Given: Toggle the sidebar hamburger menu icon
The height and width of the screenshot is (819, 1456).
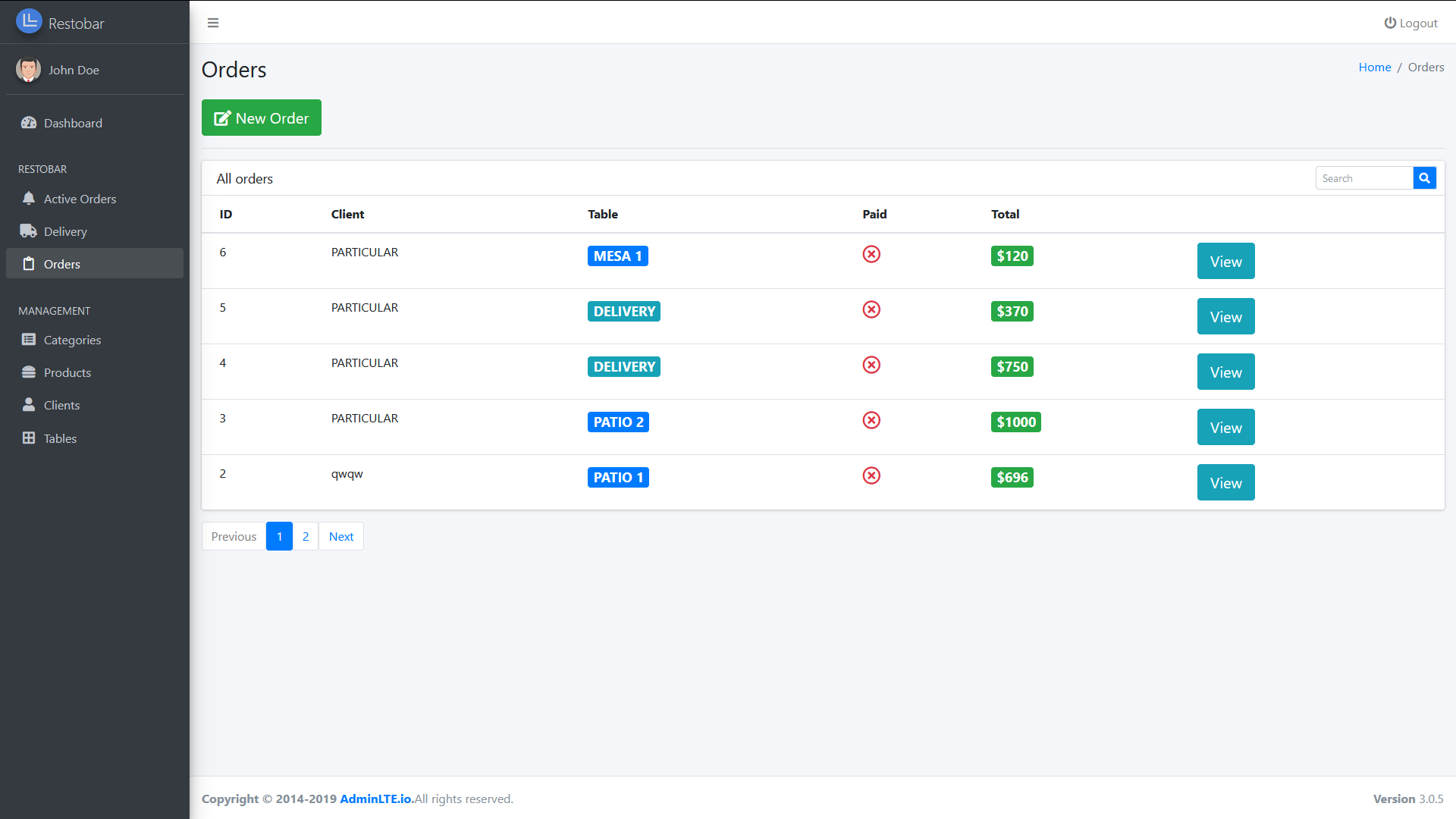Looking at the screenshot, I should point(213,23).
